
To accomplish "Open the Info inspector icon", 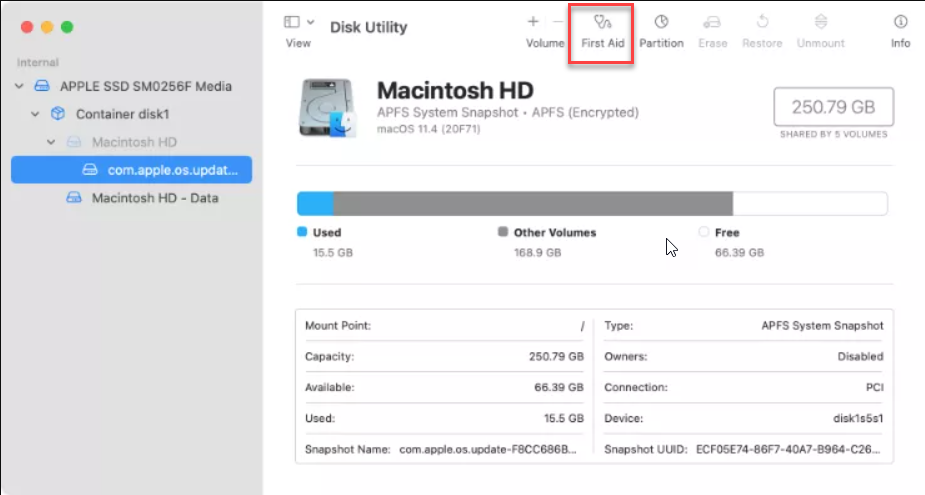I will (x=900, y=22).
